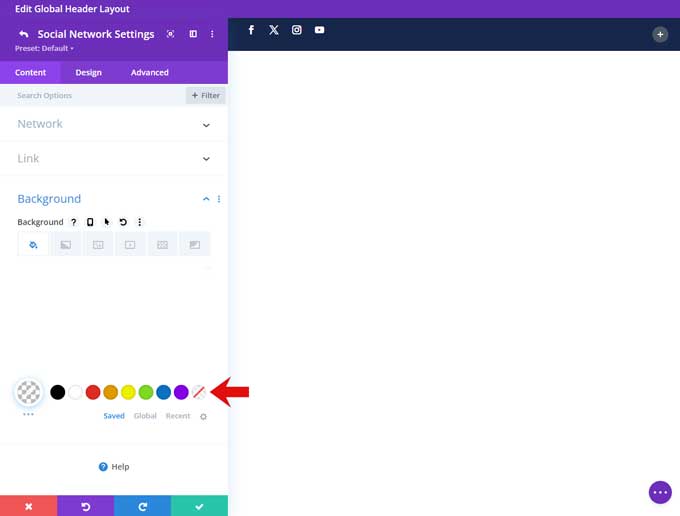Viewport: 680px width, 516px height.
Task: Expand the three dots below color picker
Action: point(28,414)
